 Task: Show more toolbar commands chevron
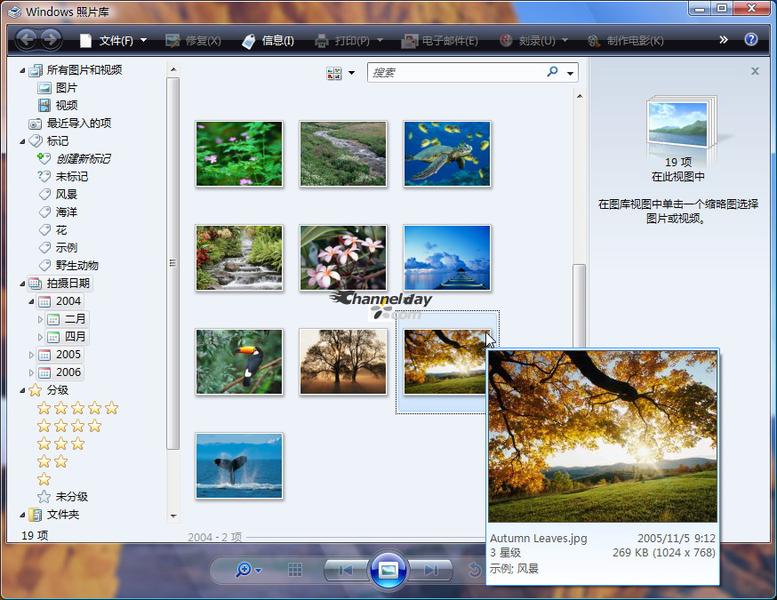coord(723,40)
